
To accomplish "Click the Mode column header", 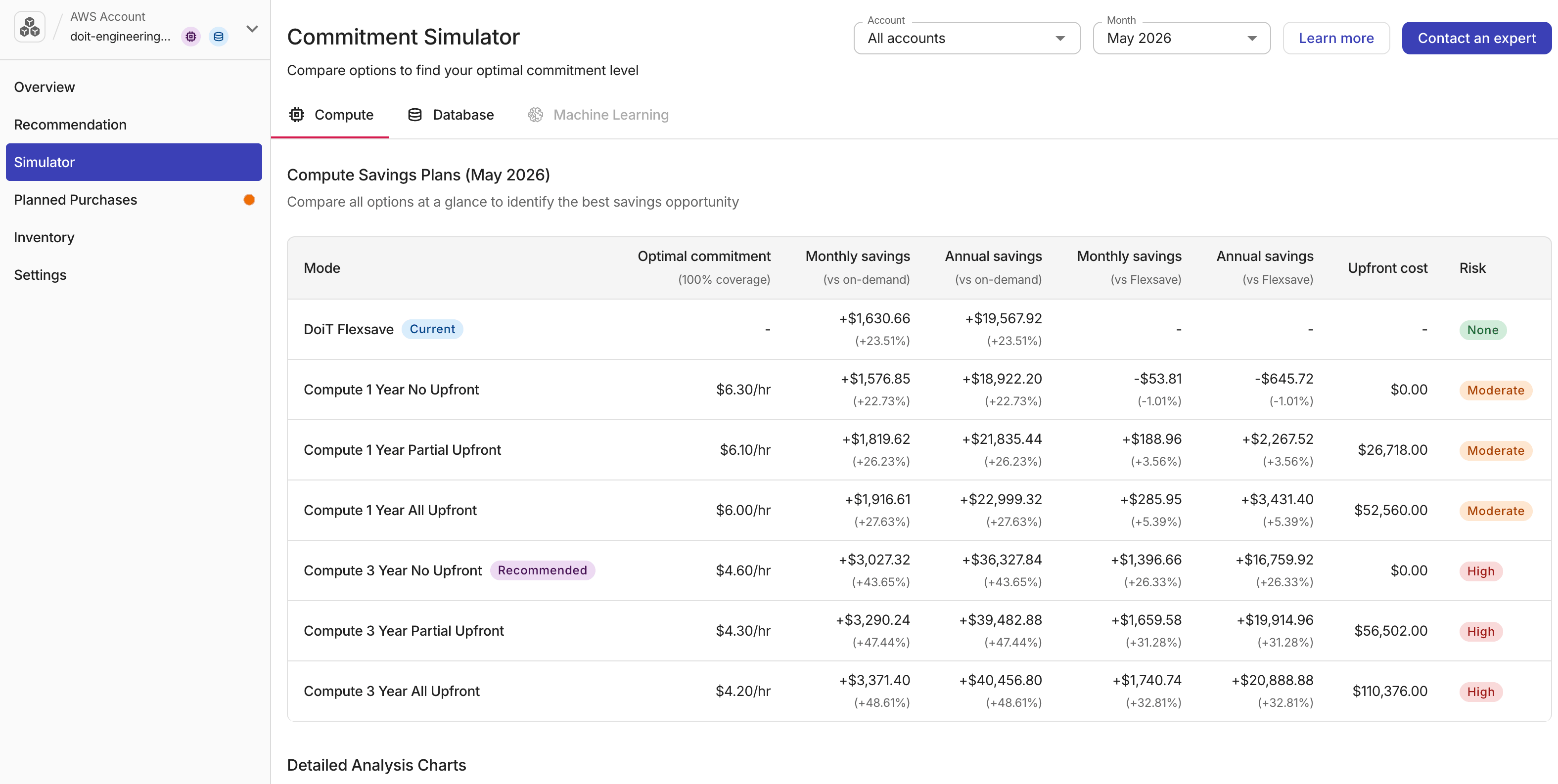I will click(322, 268).
